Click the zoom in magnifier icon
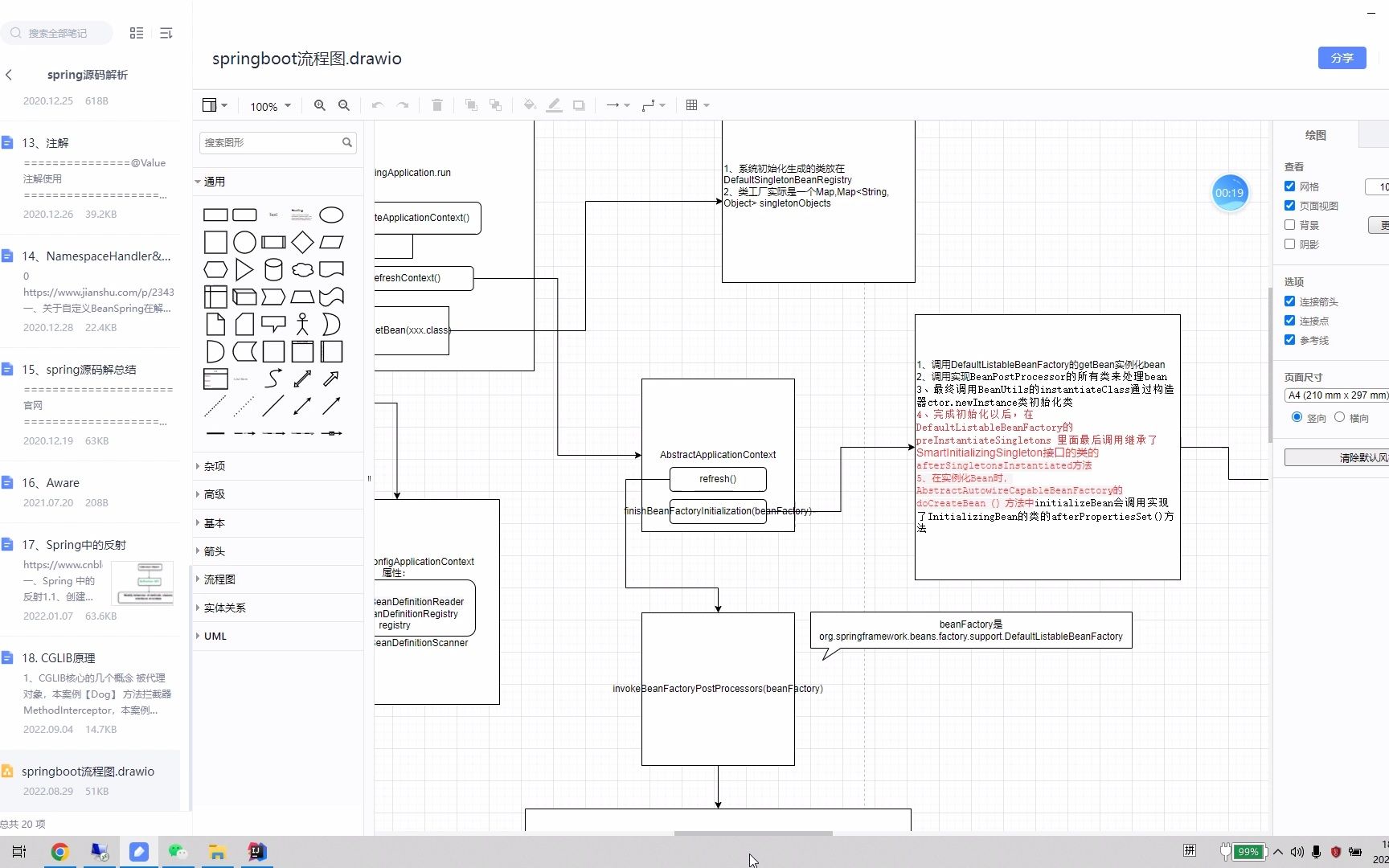1389x868 pixels. tap(320, 105)
